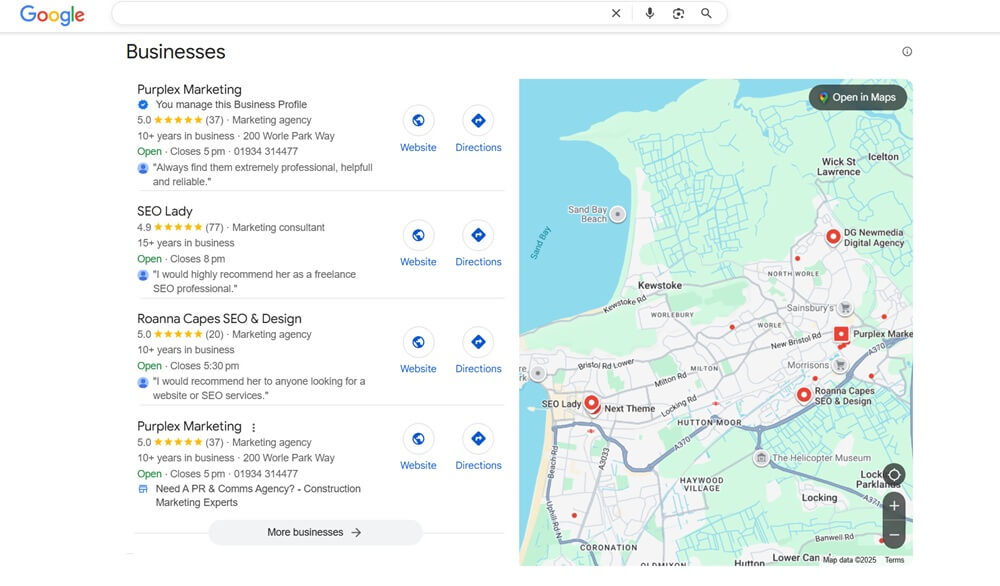The height and width of the screenshot is (586, 1000).
Task: Open the first Purplex Marketing business title
Action: pyautogui.click(x=189, y=89)
